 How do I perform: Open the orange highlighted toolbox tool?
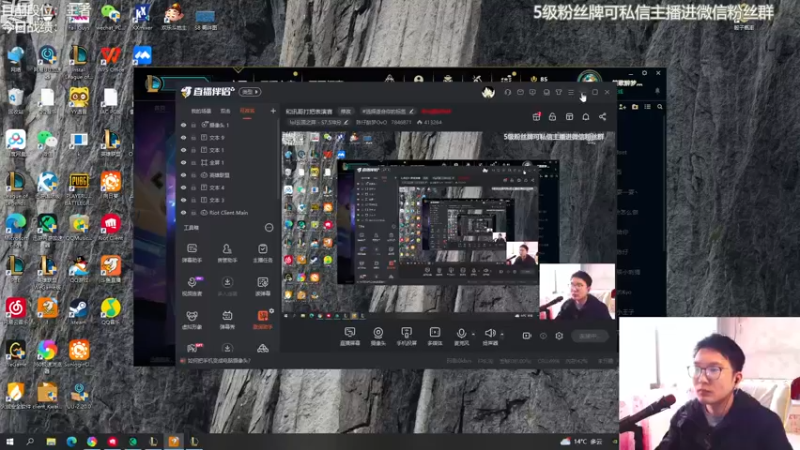coord(262,320)
